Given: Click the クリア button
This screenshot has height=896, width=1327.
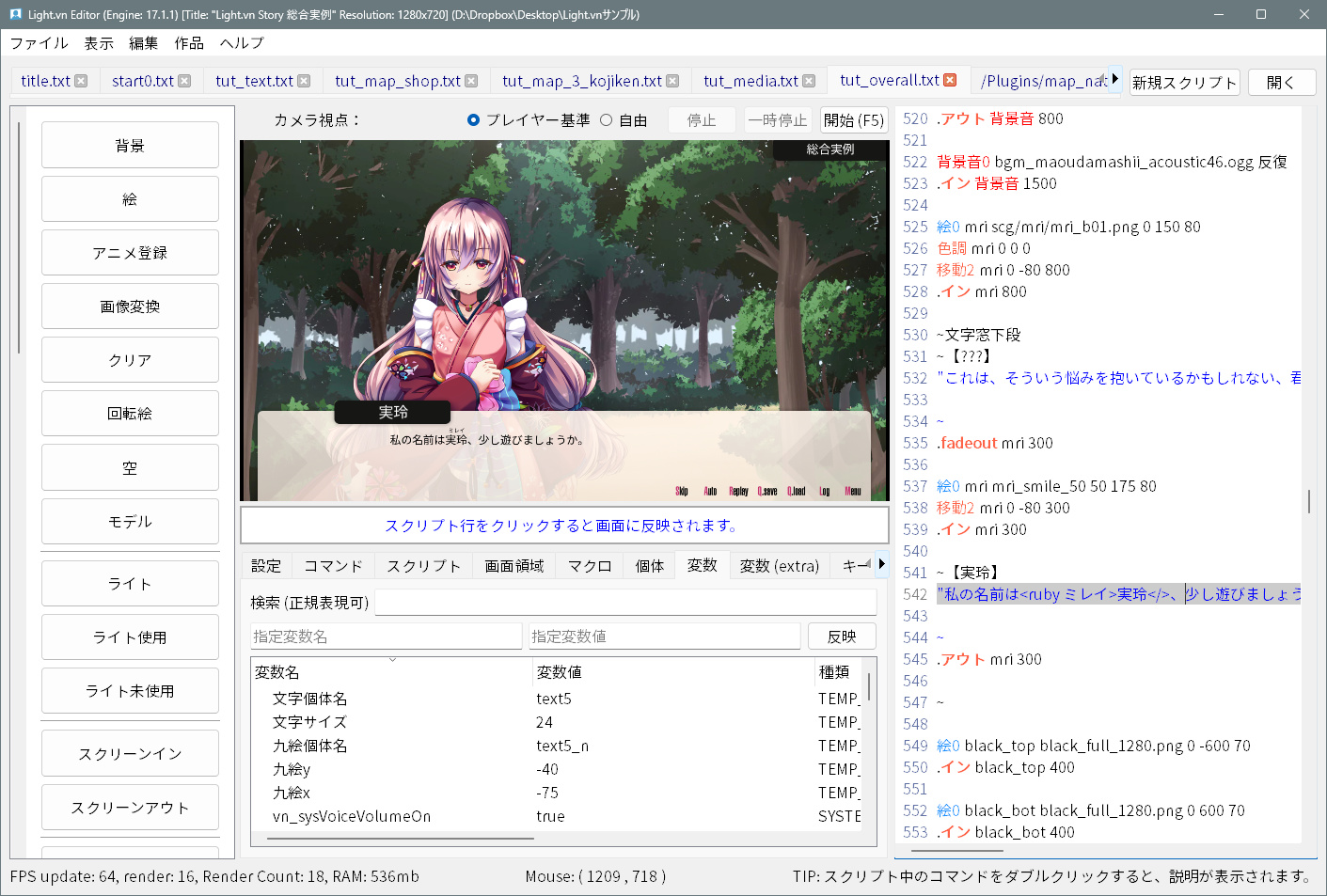Looking at the screenshot, I should tap(130, 360).
